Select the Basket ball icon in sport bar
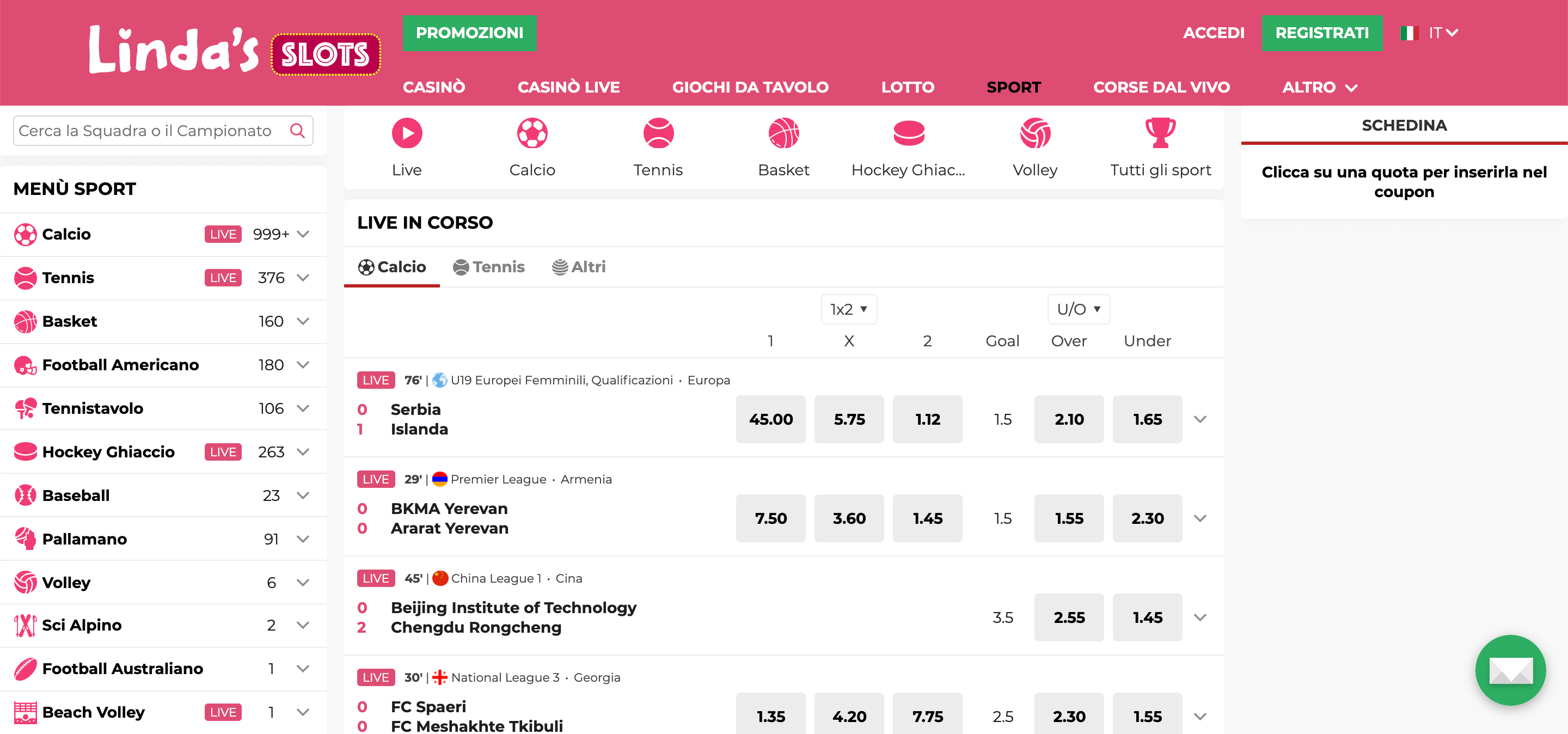Viewport: 1568px width, 734px height. (783, 133)
